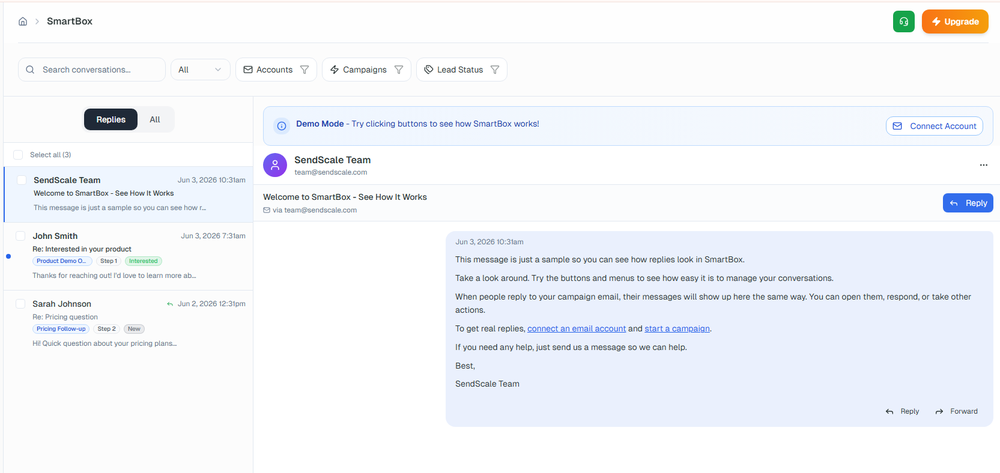Click the envelope icon in Accounts filter
The width and height of the screenshot is (1000, 473).
point(248,69)
